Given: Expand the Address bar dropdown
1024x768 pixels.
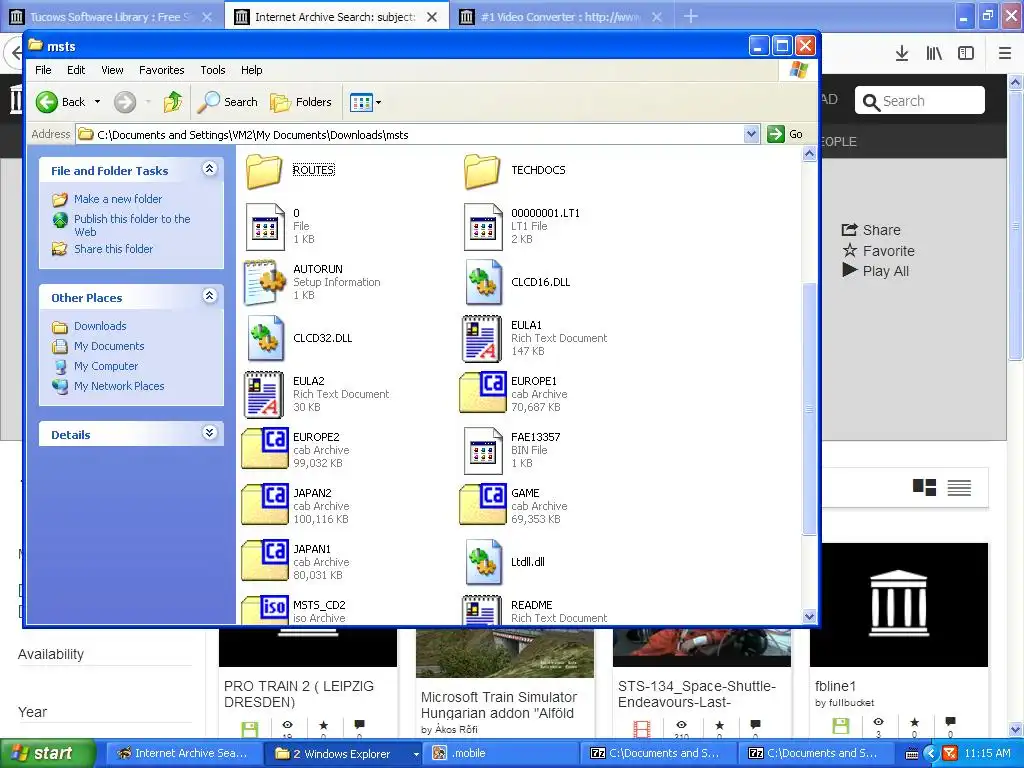Looking at the screenshot, I should [x=752, y=135].
